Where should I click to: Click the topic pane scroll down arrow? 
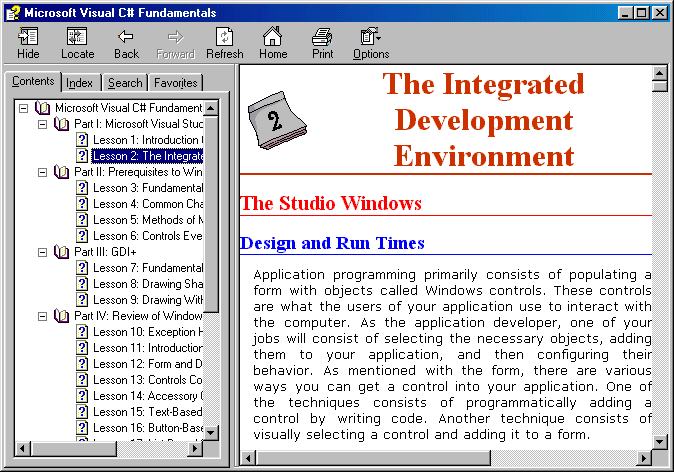tap(659, 441)
